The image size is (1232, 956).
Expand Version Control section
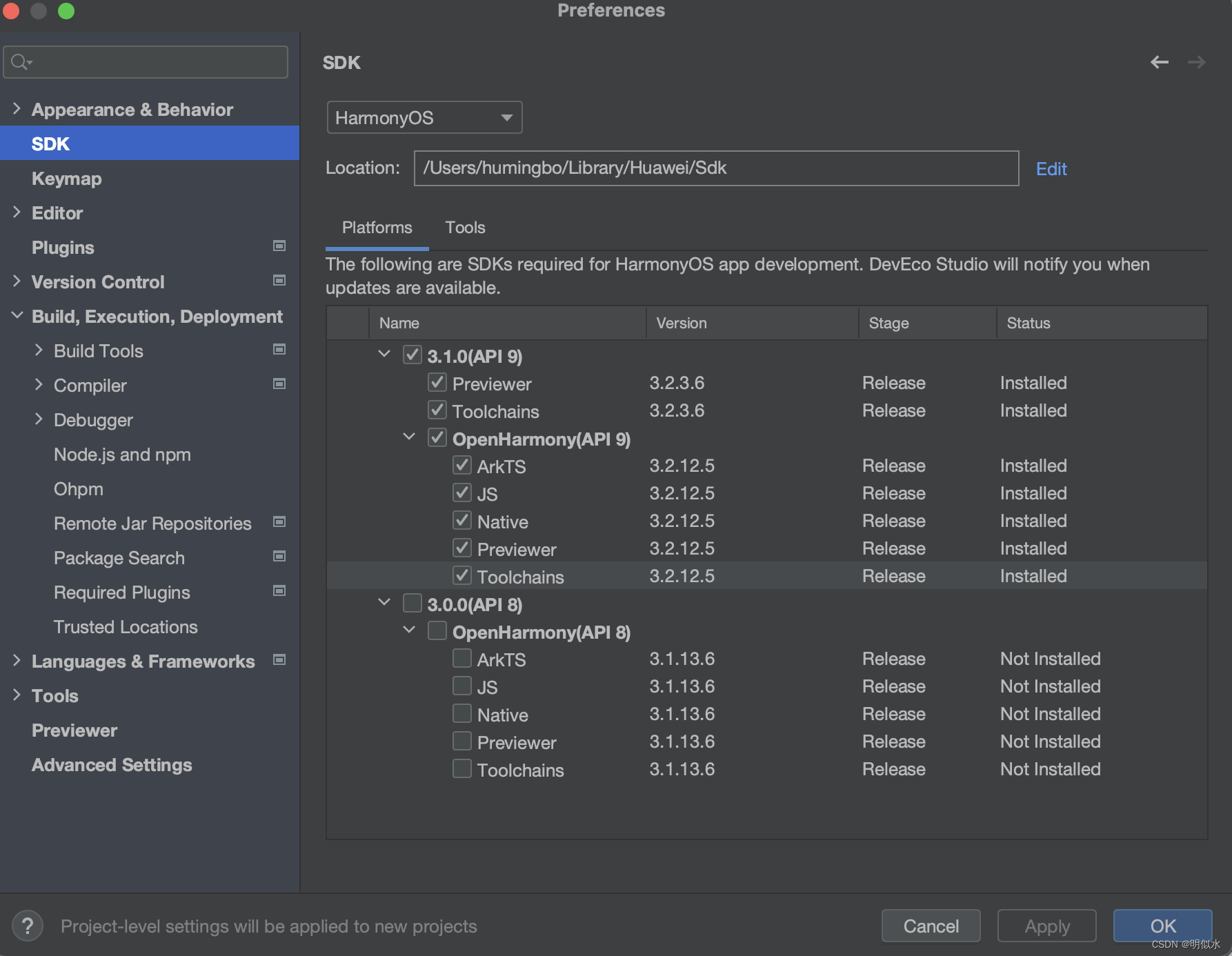[x=17, y=281]
